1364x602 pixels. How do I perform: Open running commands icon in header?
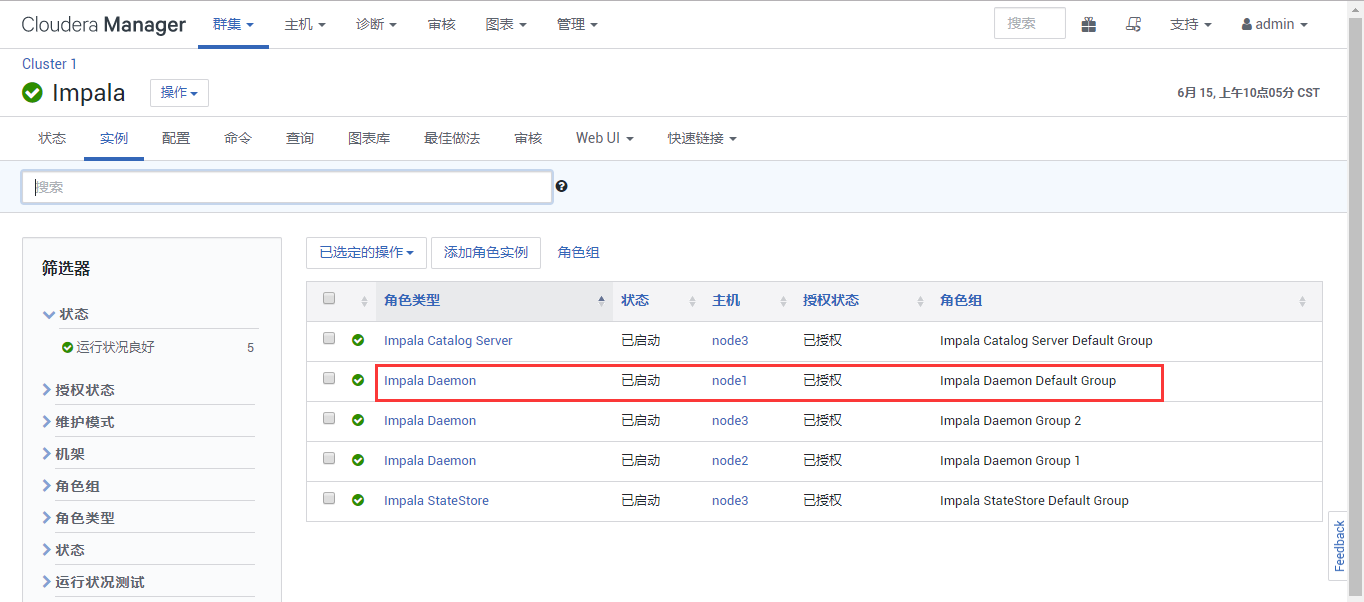click(x=1133, y=24)
